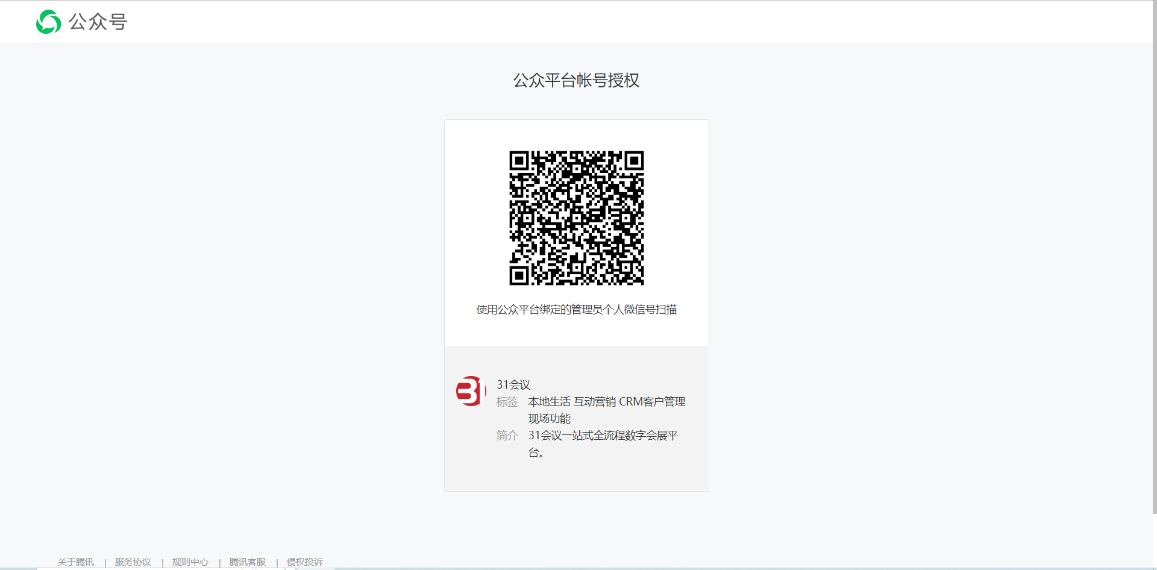Click the 现场功能 tag
1157x570 pixels.
(548, 418)
